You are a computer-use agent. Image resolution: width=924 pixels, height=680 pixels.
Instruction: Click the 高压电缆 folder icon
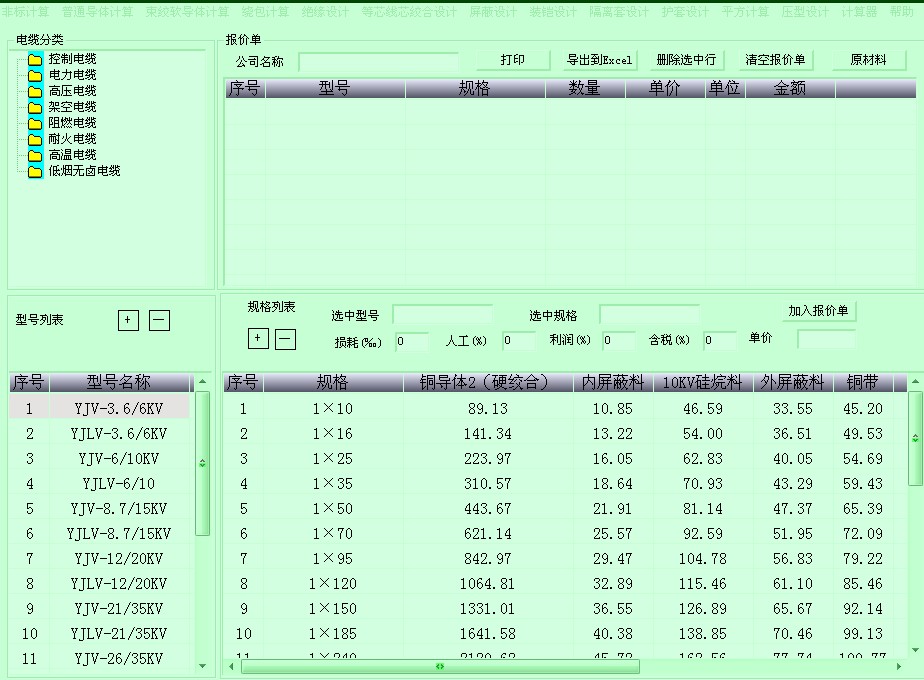point(35,91)
